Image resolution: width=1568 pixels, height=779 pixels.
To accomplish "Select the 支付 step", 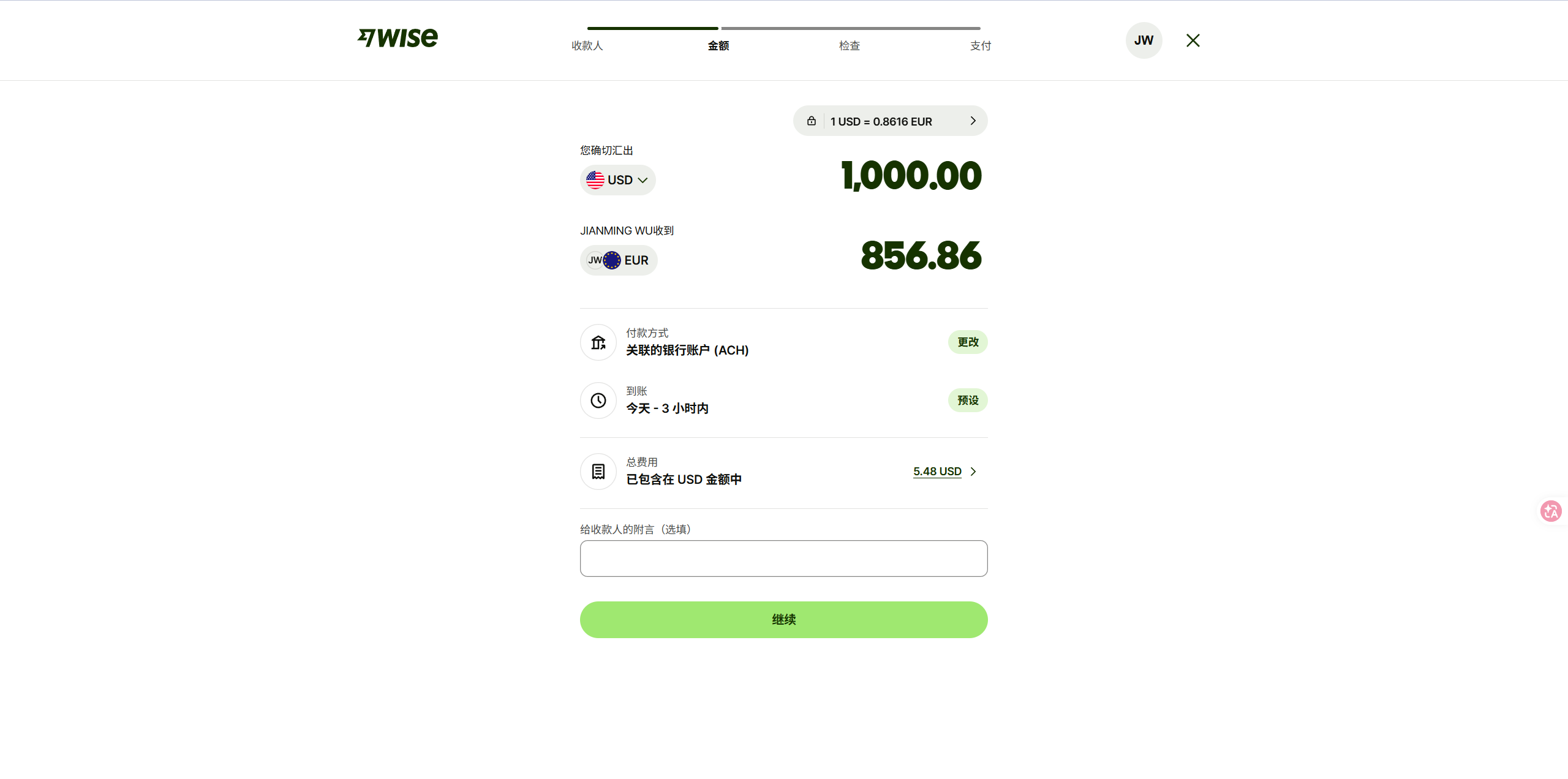I will (x=980, y=46).
